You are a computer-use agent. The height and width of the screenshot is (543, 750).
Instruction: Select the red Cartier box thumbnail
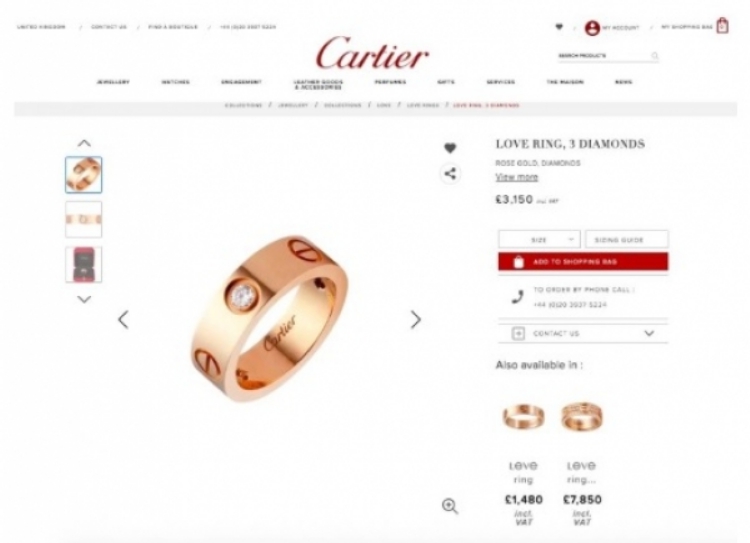coord(84,265)
